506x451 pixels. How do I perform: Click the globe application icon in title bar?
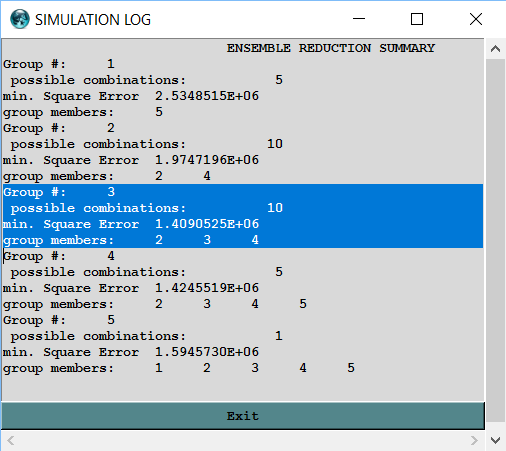20,19
